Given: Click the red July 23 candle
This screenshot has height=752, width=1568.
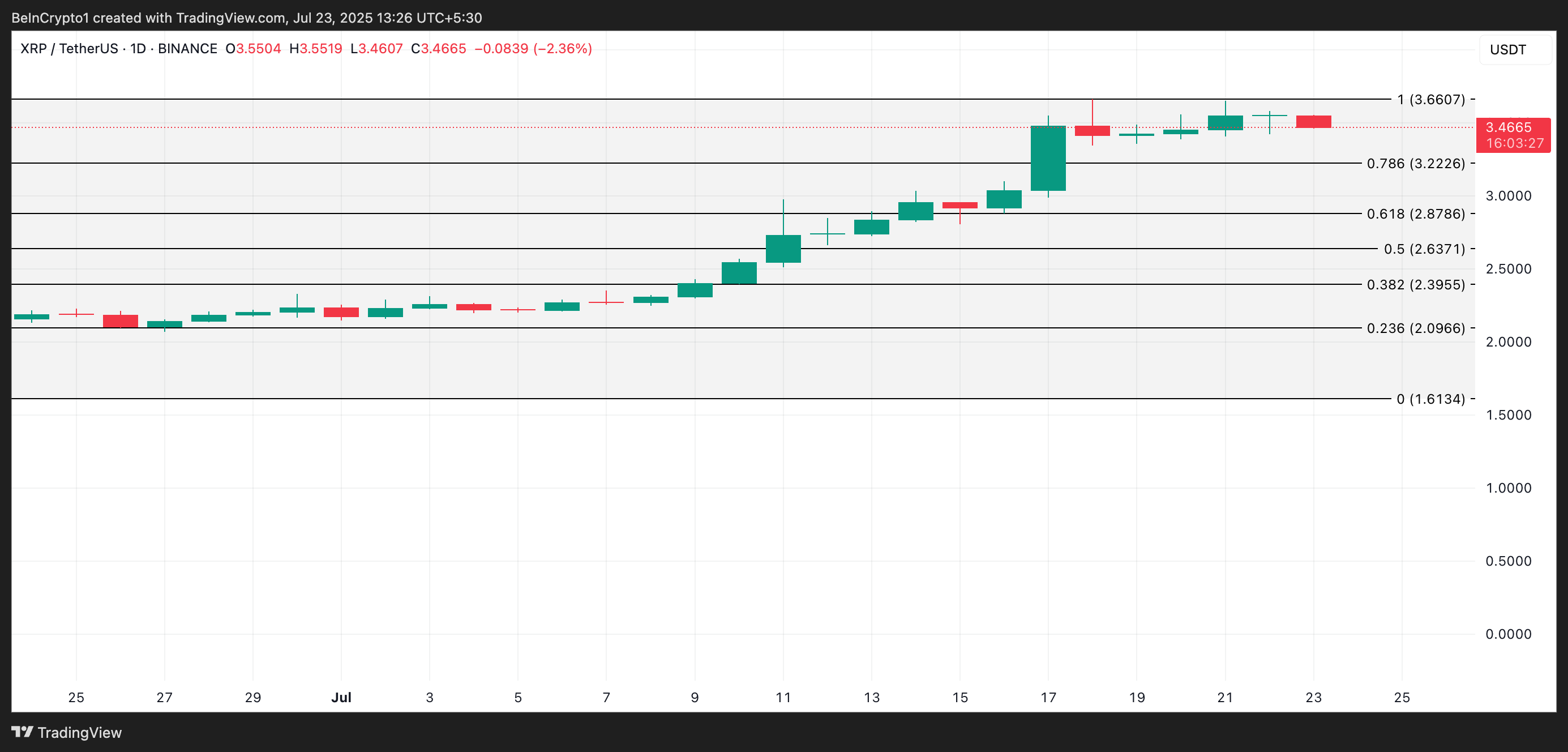Looking at the screenshot, I should [x=1313, y=122].
